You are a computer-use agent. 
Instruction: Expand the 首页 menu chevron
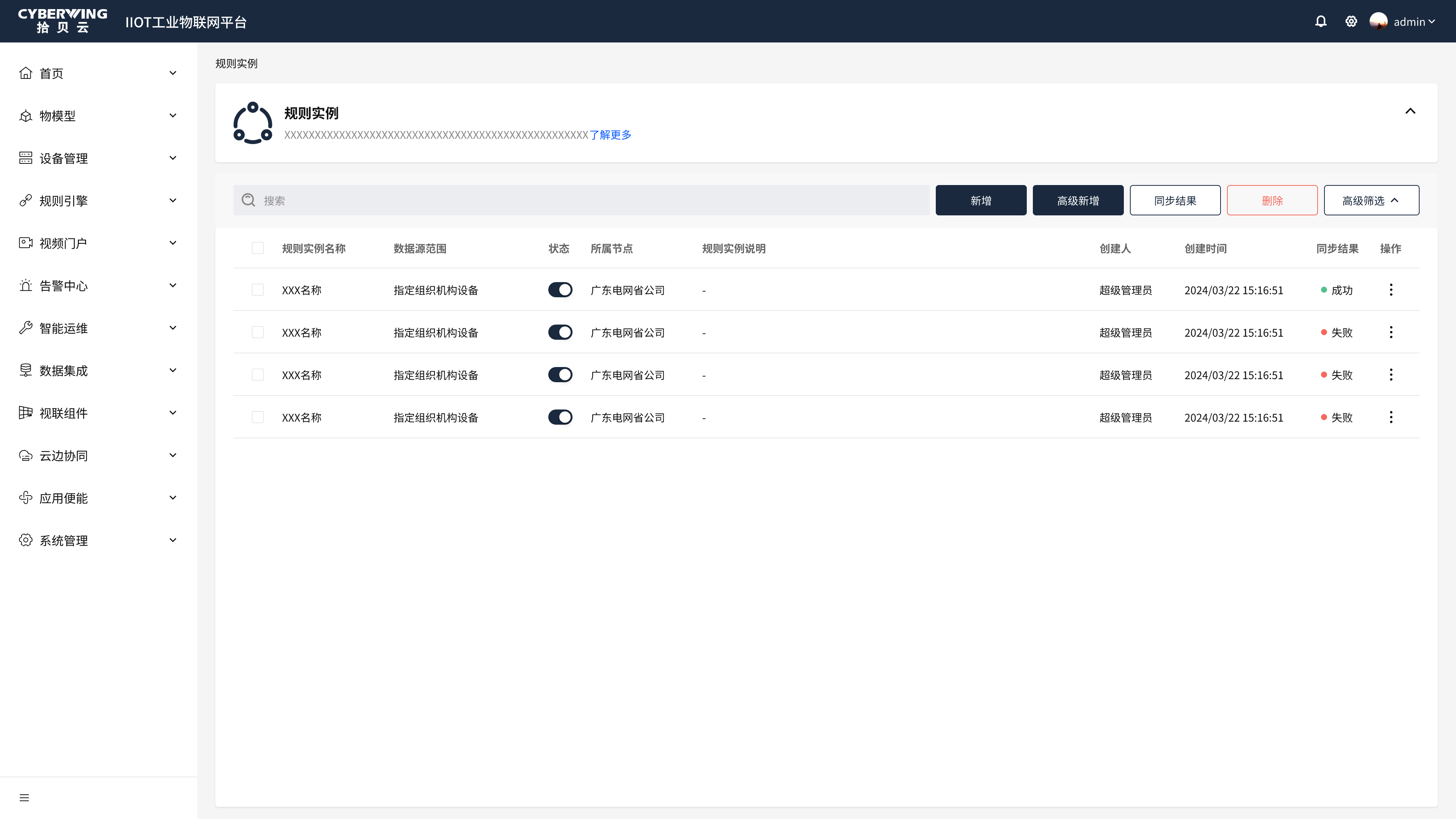pos(173,73)
